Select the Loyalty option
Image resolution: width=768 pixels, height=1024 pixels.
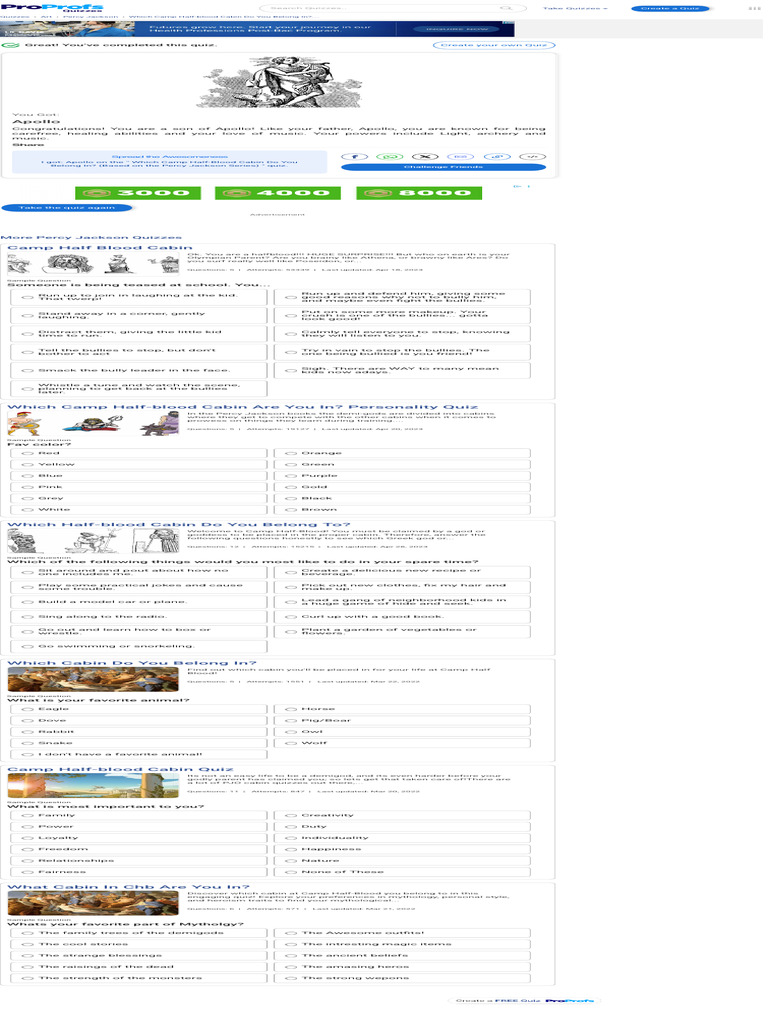tap(139, 838)
